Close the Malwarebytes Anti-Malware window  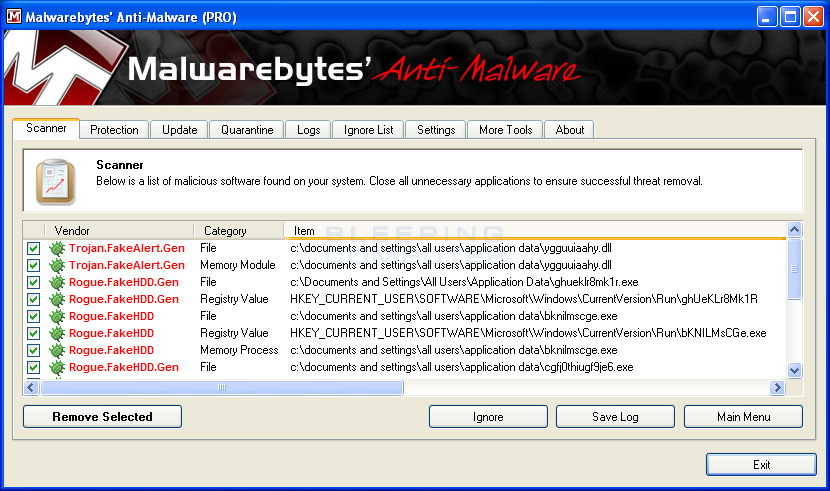tap(814, 17)
